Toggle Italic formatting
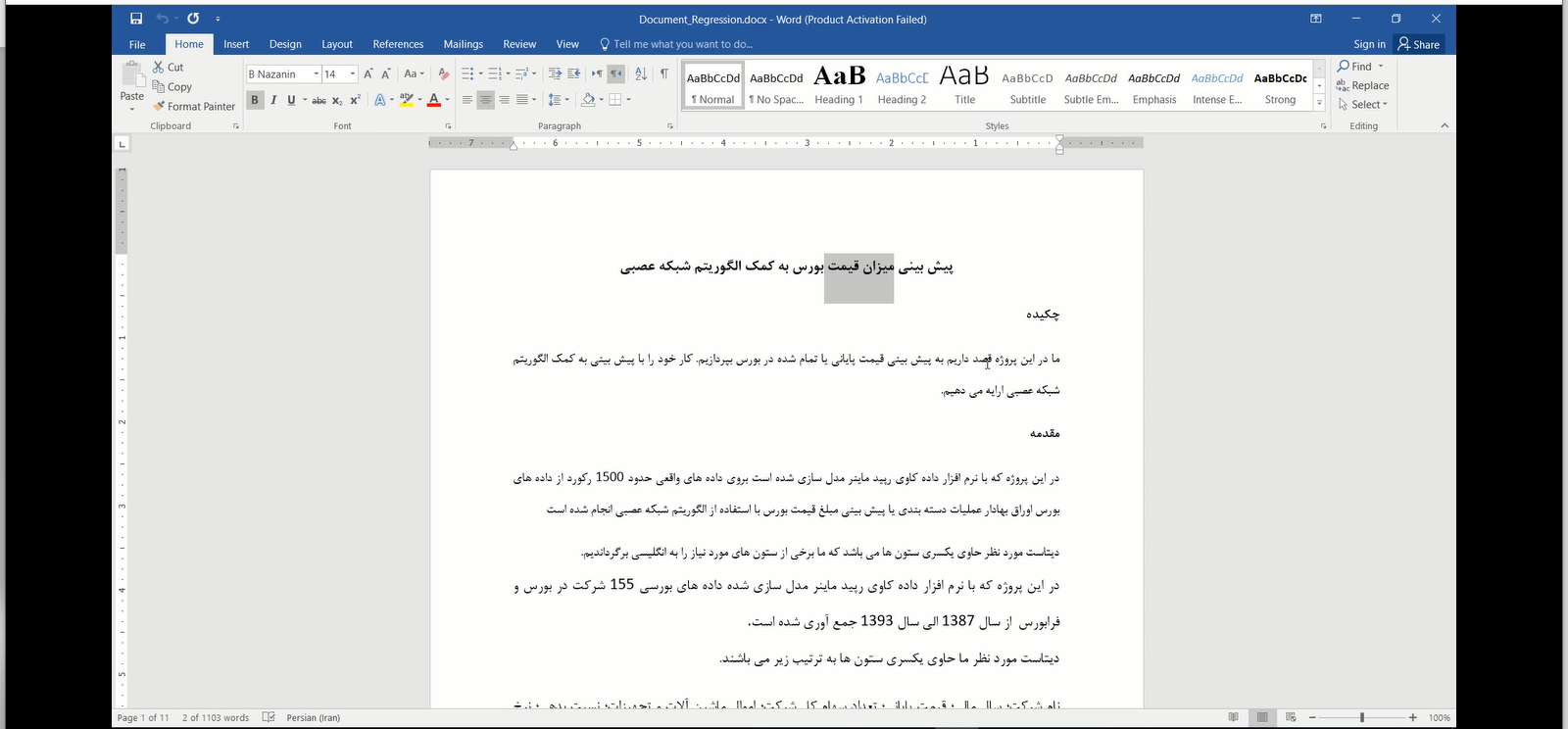 pos(273,100)
